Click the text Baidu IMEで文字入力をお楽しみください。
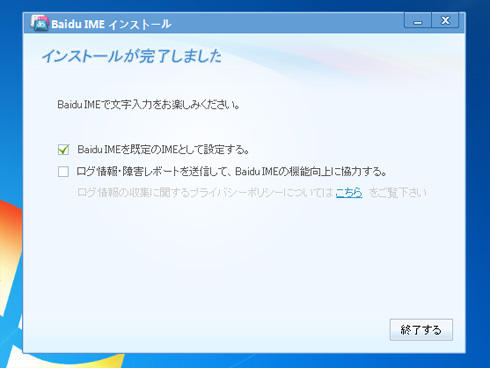 (149, 105)
